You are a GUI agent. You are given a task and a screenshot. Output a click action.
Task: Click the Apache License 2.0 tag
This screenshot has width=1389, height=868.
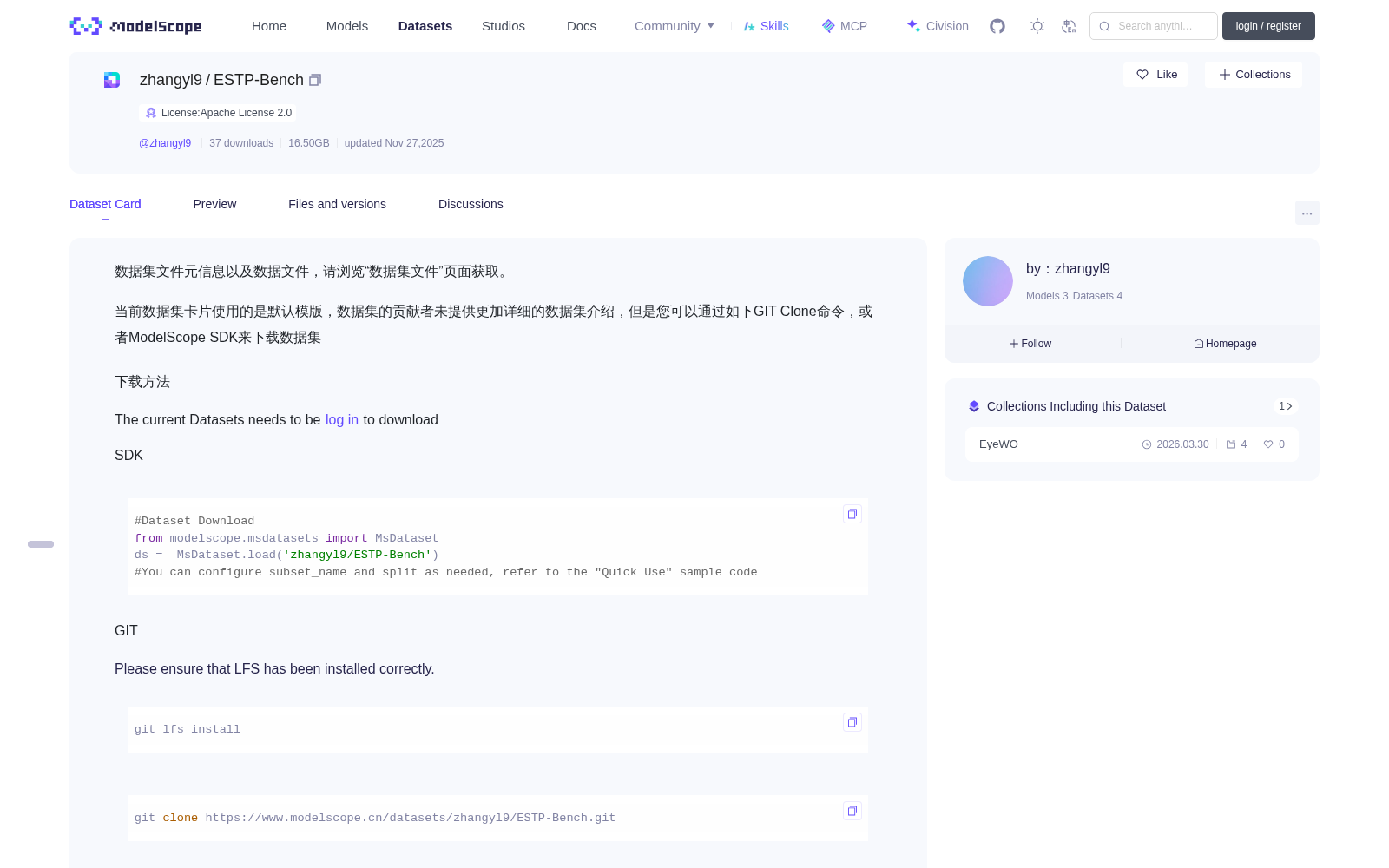[218, 113]
